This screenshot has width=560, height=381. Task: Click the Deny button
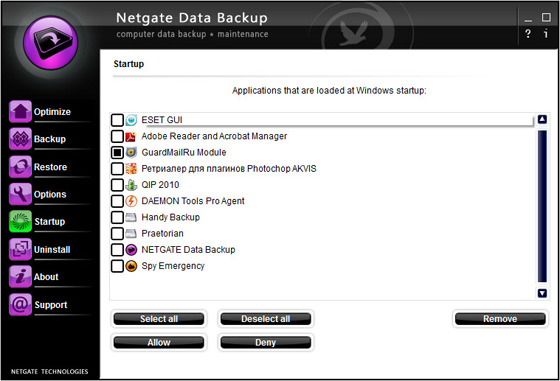pos(266,342)
